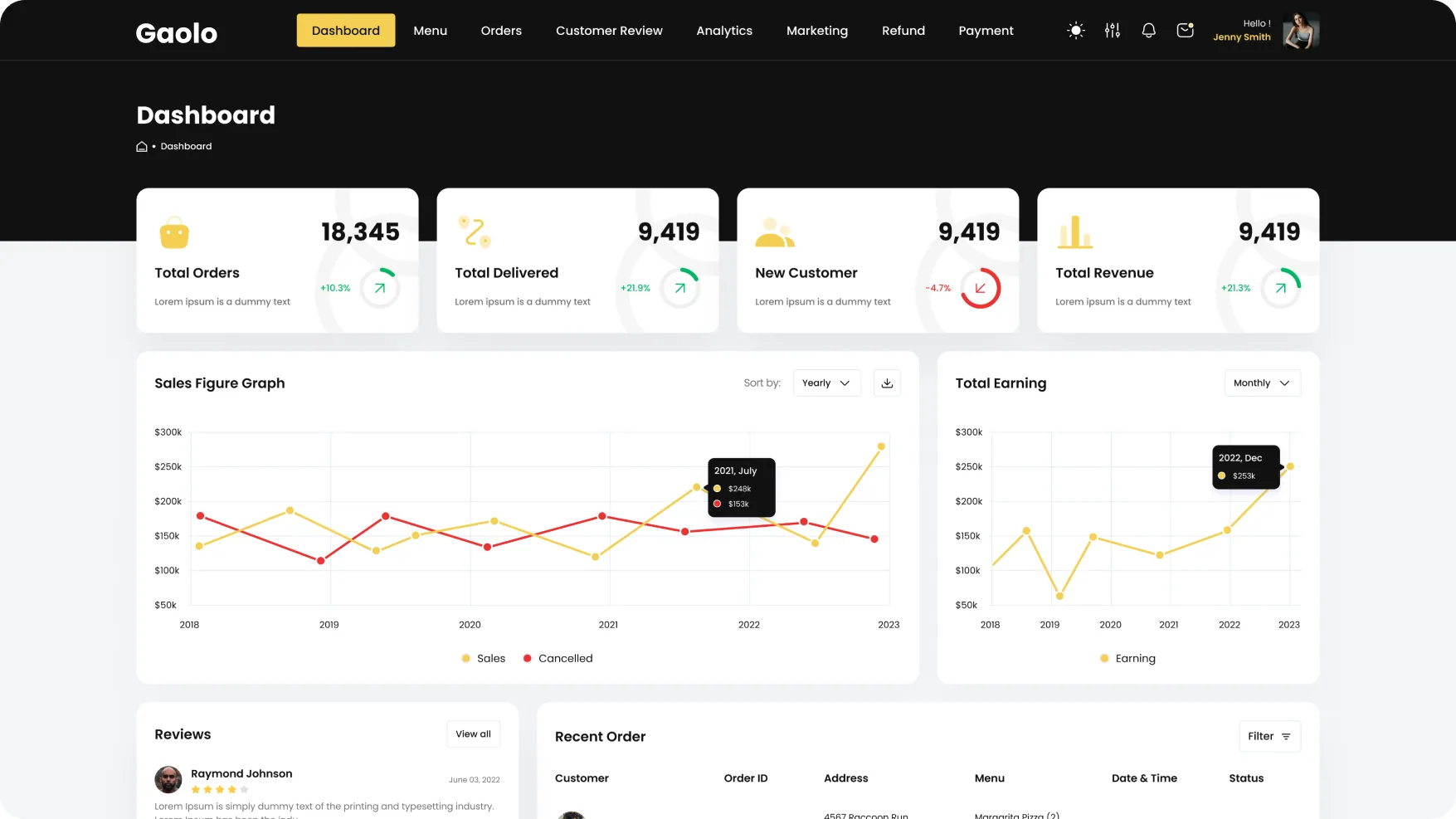This screenshot has height=819, width=1456.
Task: Click View all in Reviews
Action: tap(473, 734)
